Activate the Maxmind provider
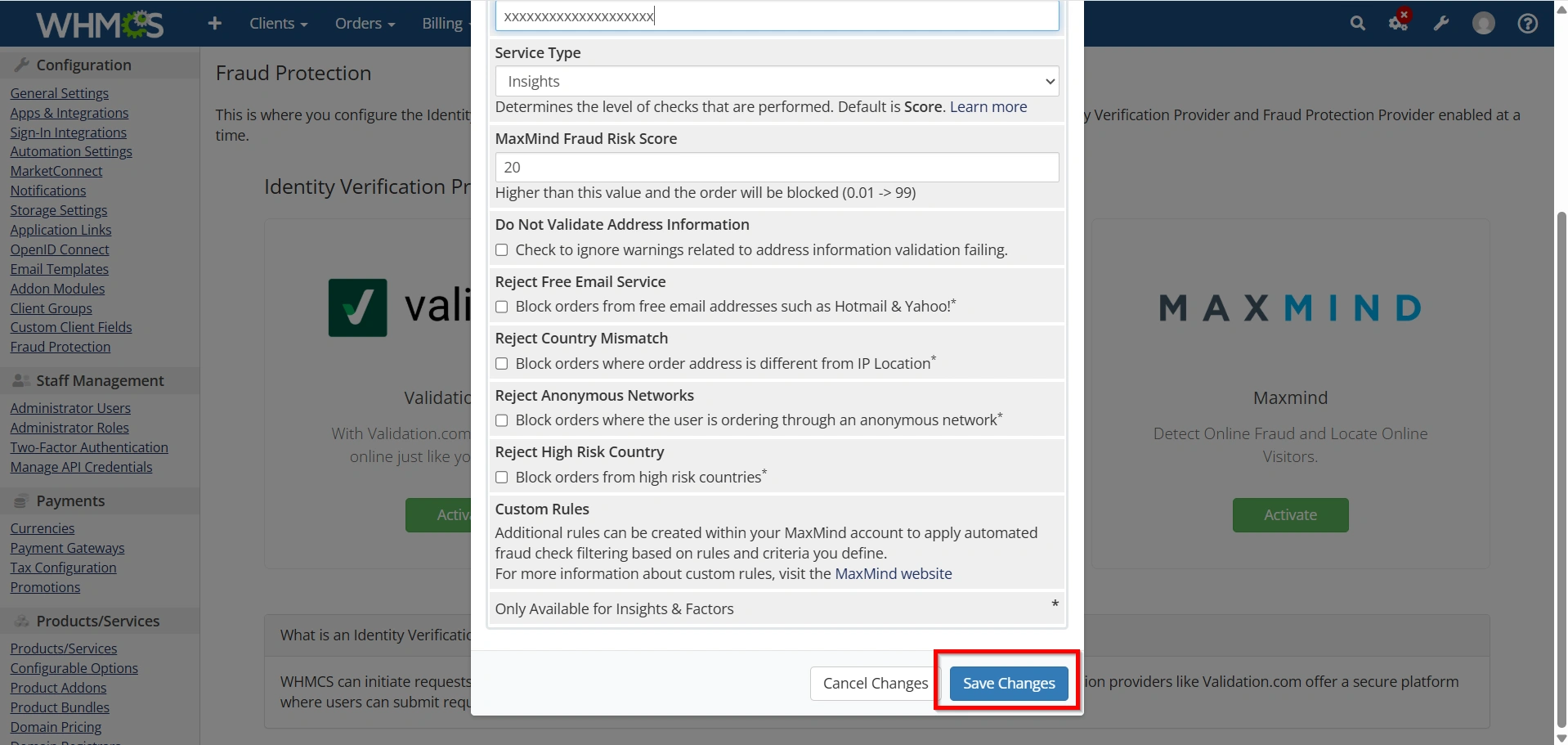The width and height of the screenshot is (1568, 745). (1290, 515)
